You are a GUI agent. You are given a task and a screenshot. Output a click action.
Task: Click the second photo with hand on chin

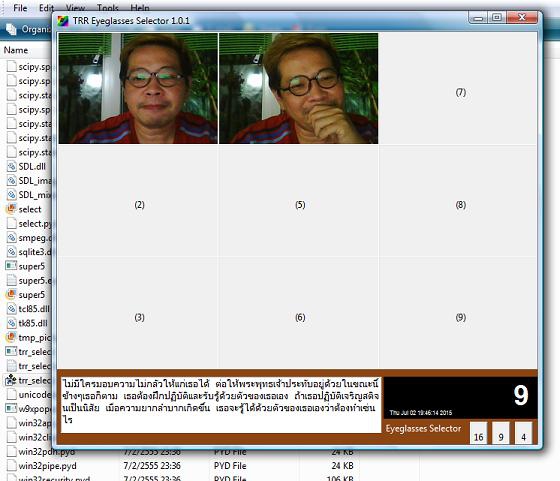point(299,89)
